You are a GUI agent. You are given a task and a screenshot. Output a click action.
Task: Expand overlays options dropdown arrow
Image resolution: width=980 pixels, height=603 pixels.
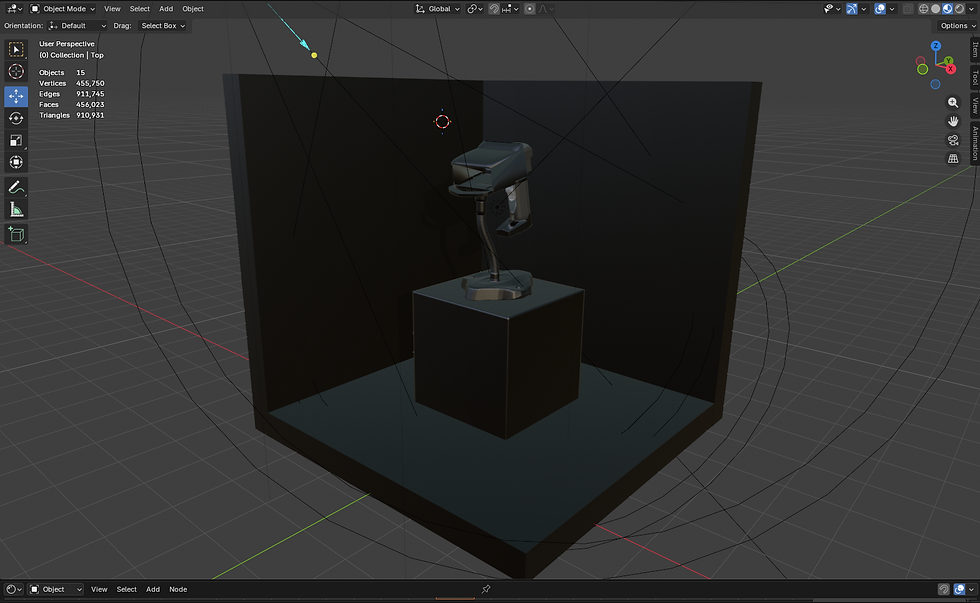coord(892,9)
